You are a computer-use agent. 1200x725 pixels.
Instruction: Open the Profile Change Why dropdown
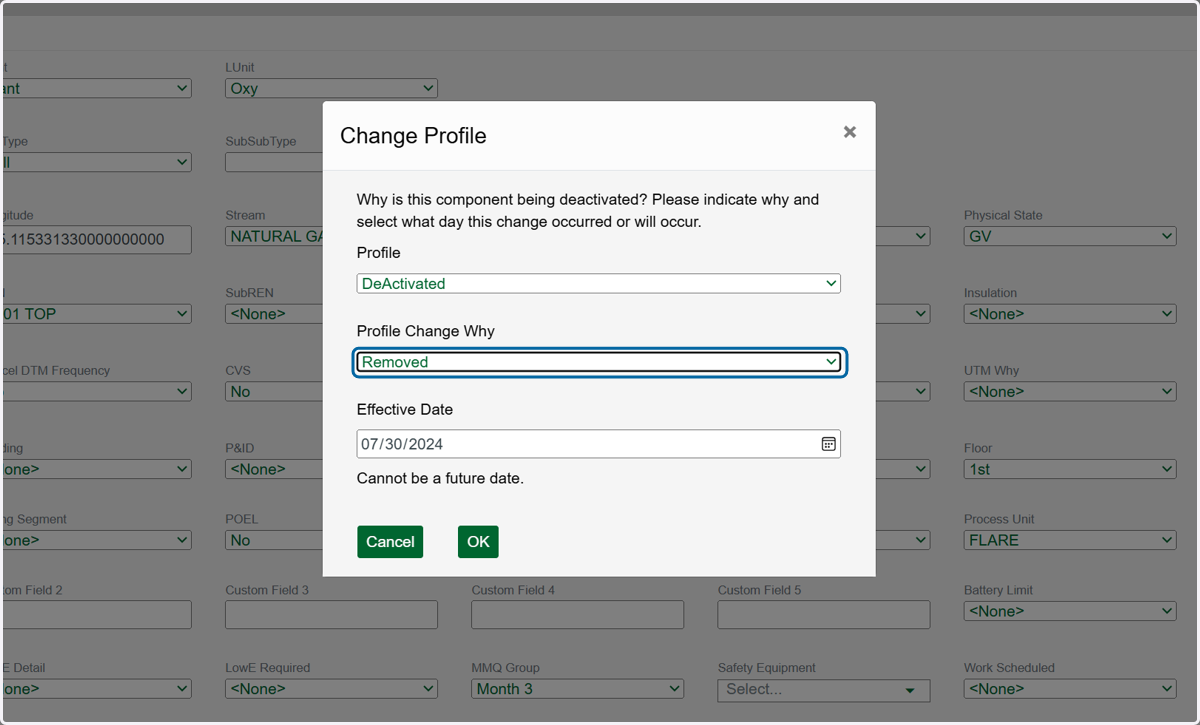[598, 362]
